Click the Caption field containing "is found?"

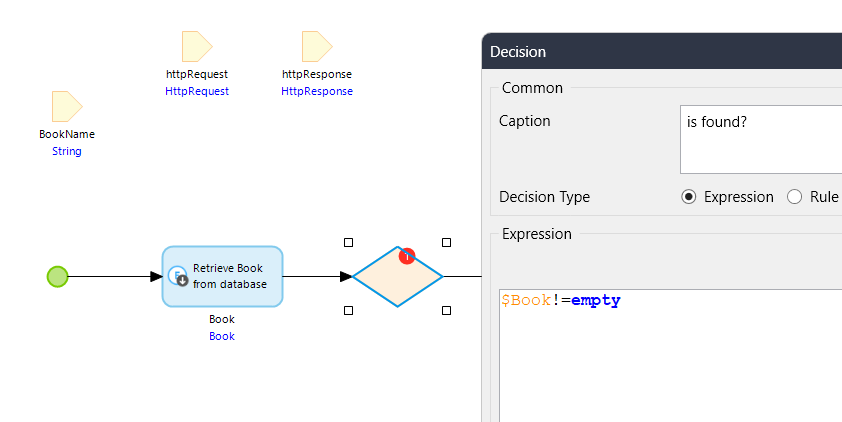760,139
